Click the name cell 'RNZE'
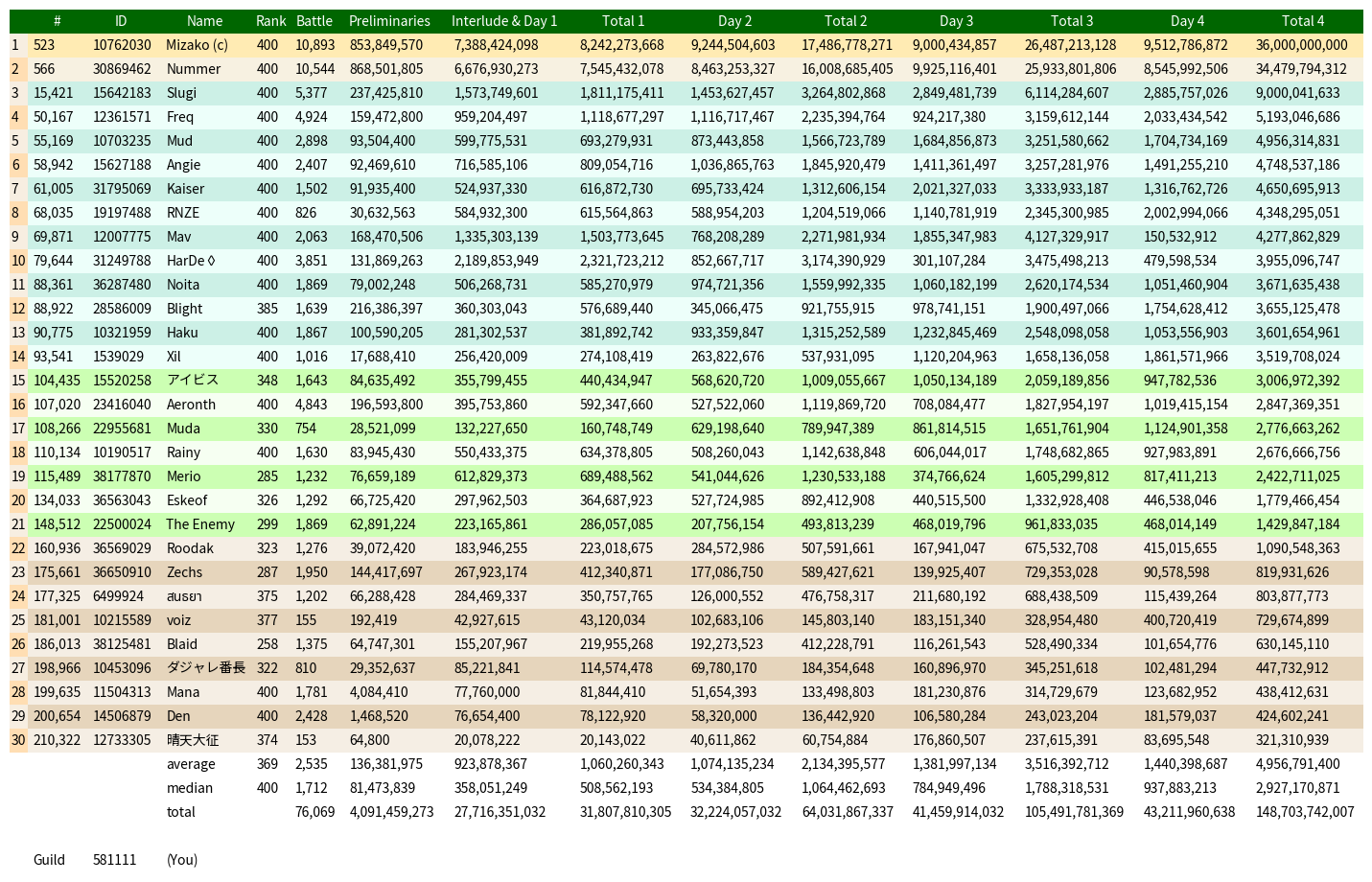This screenshot has width=1372, height=882. [183, 213]
